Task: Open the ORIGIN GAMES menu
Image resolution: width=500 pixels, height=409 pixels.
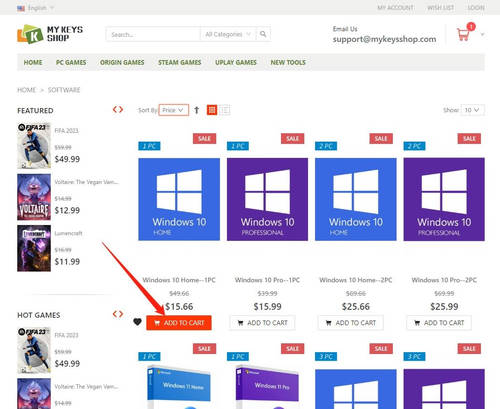Action: 122,62
